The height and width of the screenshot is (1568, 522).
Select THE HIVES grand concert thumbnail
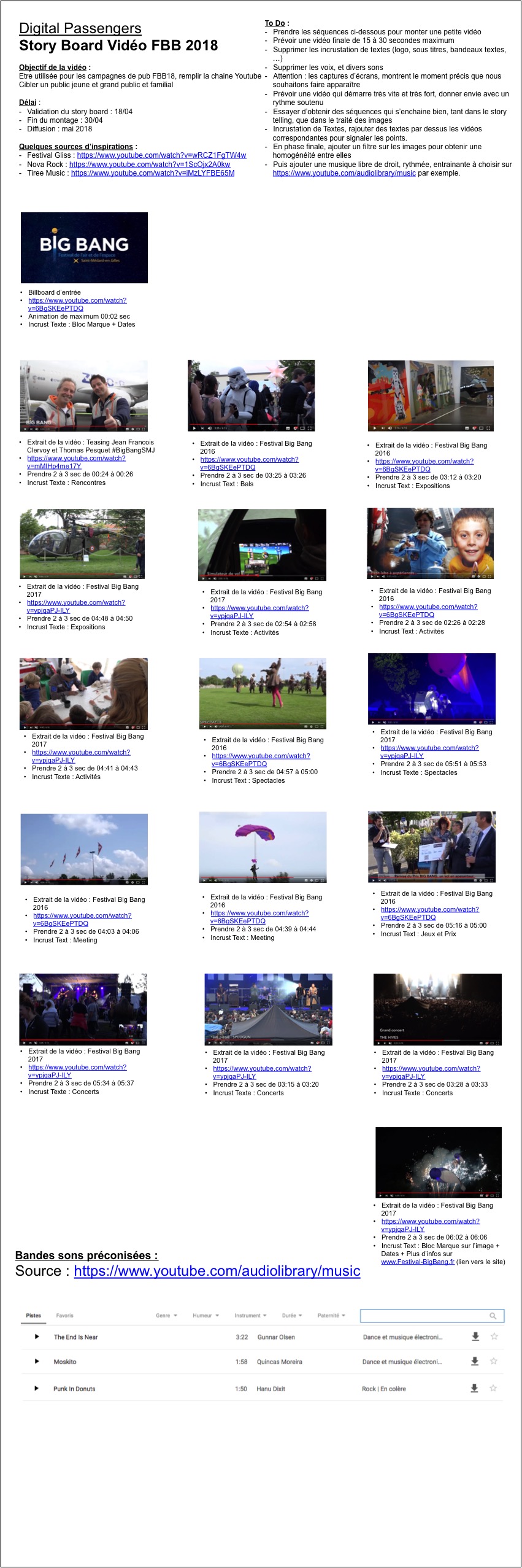437,1009
